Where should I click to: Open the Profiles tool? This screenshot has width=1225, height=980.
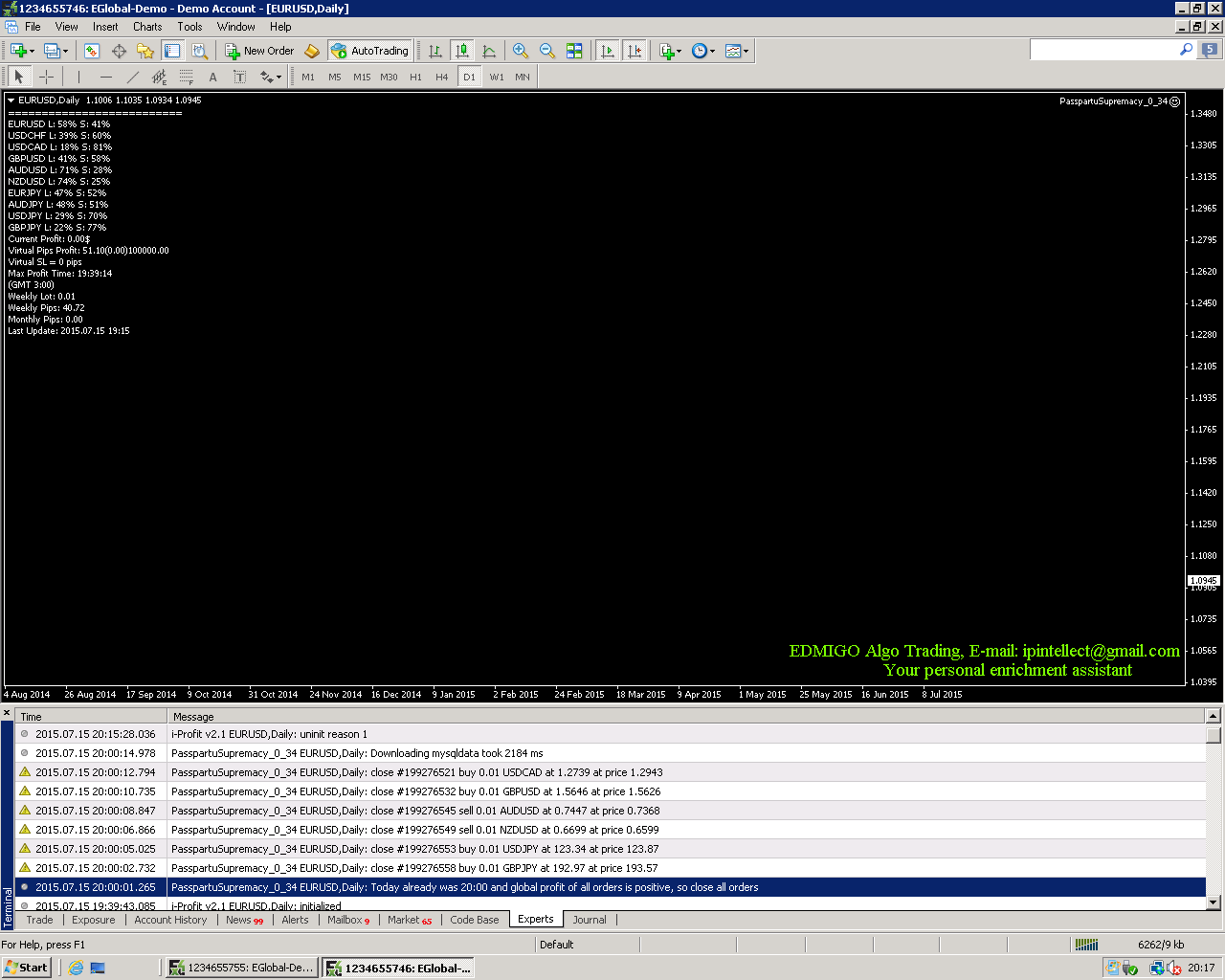(x=52, y=51)
